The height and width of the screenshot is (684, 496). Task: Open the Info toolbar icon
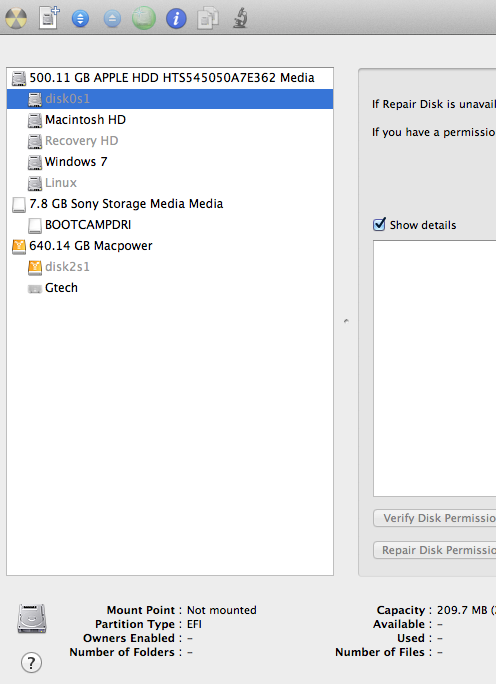coord(176,19)
